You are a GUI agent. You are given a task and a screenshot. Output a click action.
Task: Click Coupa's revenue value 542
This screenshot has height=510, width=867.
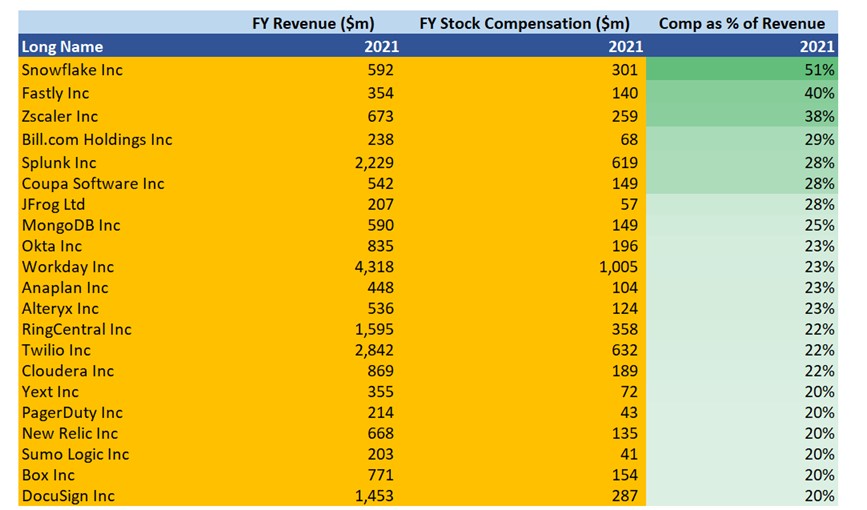click(380, 184)
